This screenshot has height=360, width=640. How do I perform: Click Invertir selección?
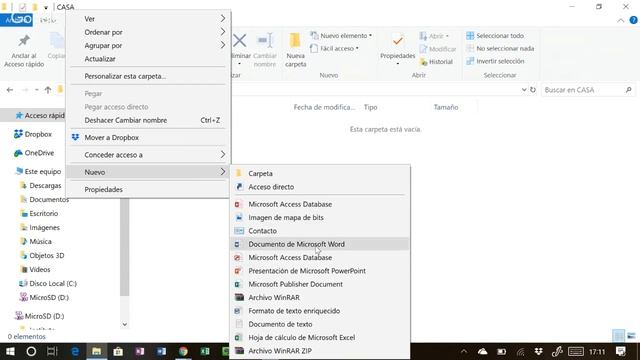click(495, 61)
